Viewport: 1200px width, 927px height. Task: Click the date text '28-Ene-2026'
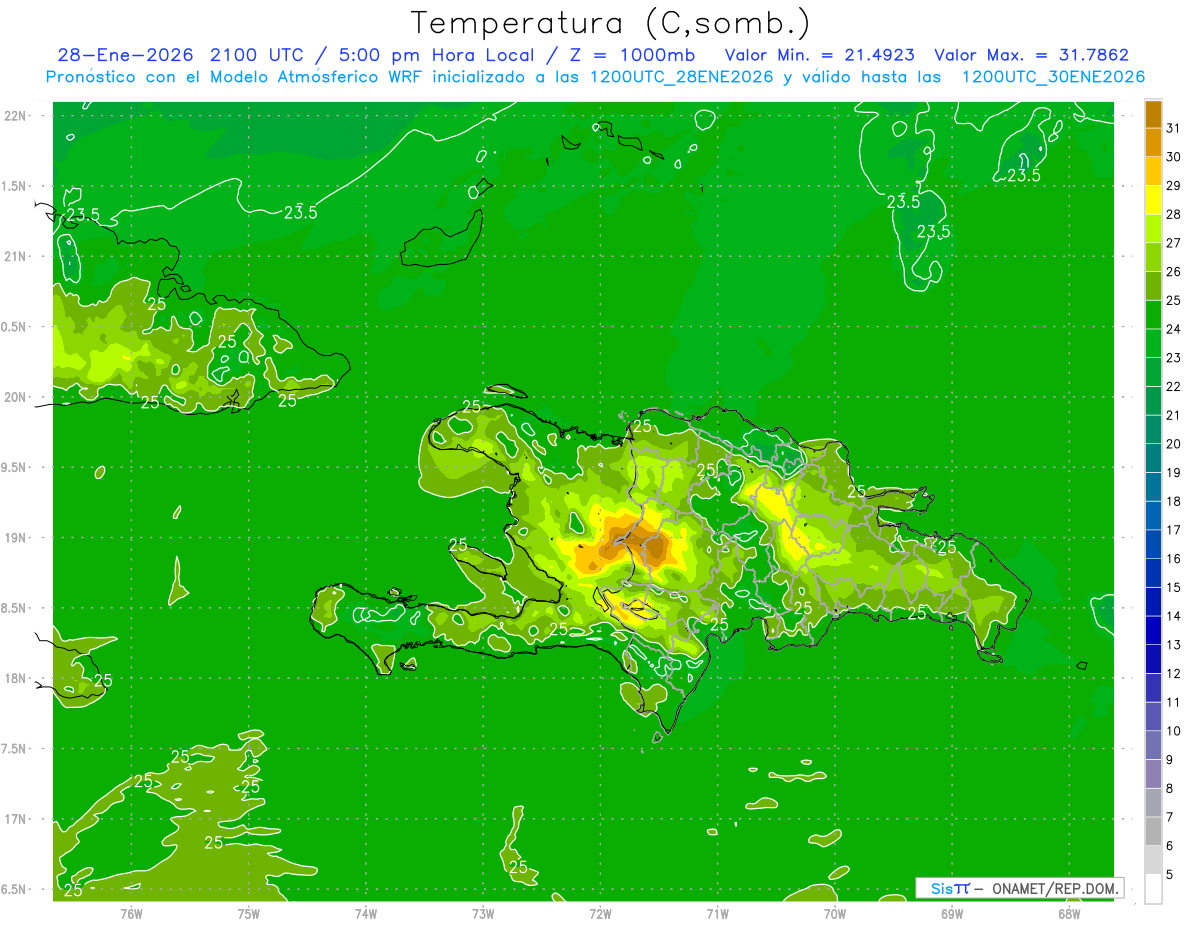(125, 55)
